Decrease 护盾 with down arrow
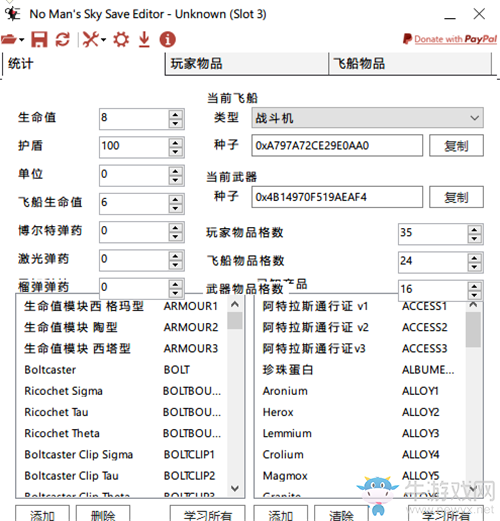This screenshot has height=521, width=500. pos(175,152)
